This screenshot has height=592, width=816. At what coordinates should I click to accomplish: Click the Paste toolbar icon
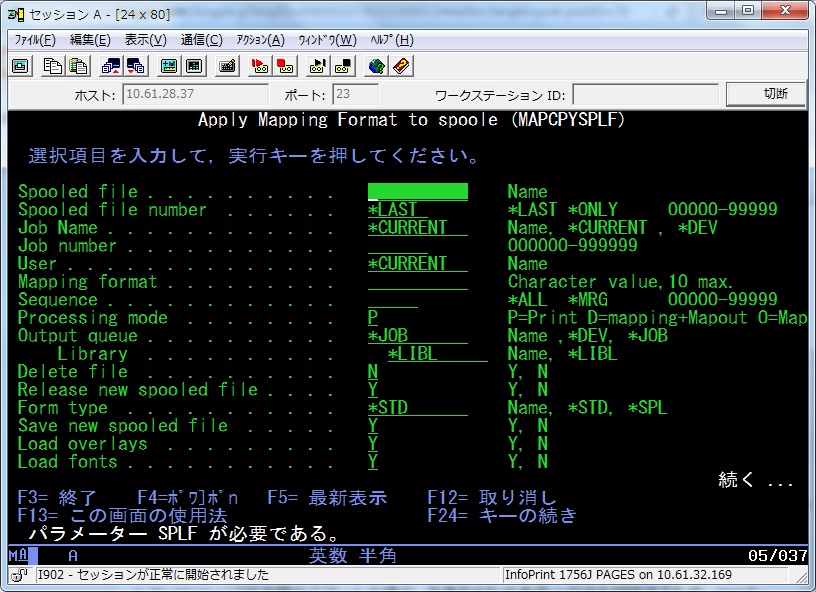click(x=78, y=66)
